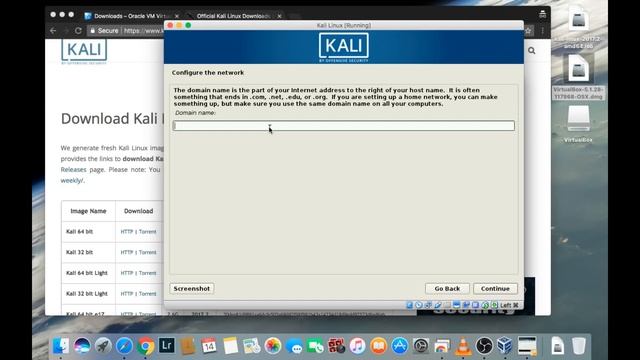The height and width of the screenshot is (360, 640).
Task: Click Torrent link for Kali 64 bit
Action: pyautogui.click(x=147, y=231)
